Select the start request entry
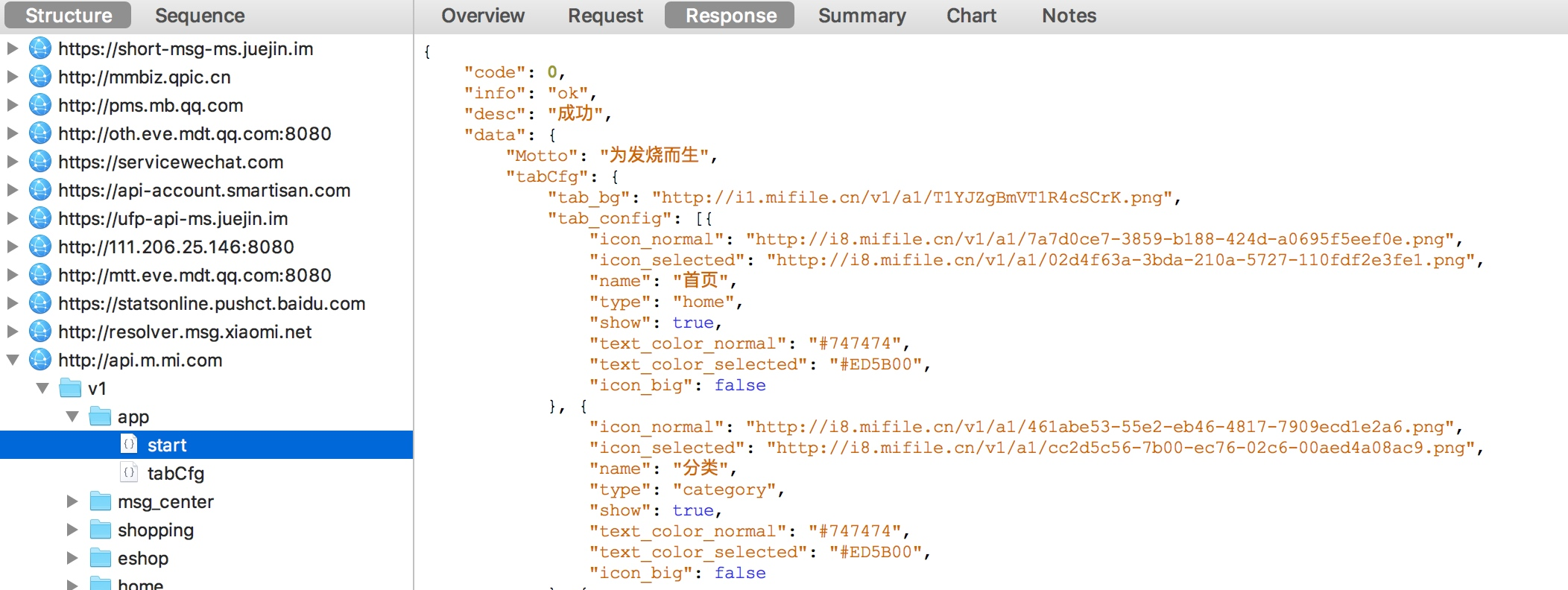Image resolution: width=1568 pixels, height=590 pixels. click(206, 445)
